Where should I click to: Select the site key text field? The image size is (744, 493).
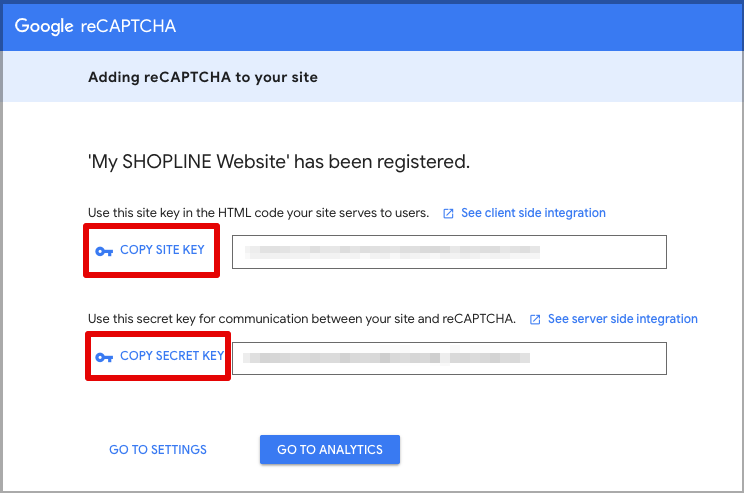click(x=449, y=251)
